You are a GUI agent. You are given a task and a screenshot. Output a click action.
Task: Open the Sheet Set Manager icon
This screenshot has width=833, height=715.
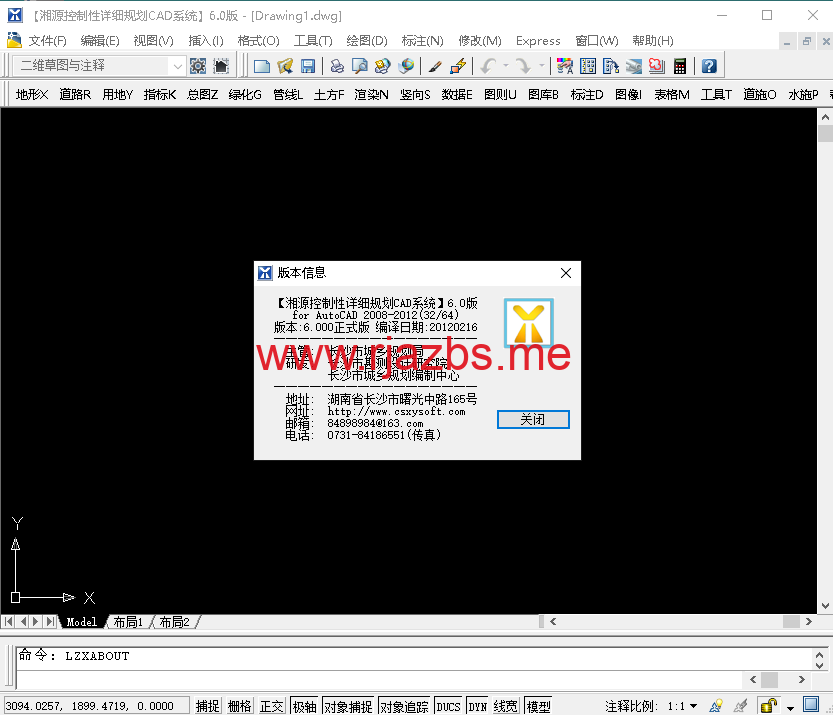[x=634, y=66]
